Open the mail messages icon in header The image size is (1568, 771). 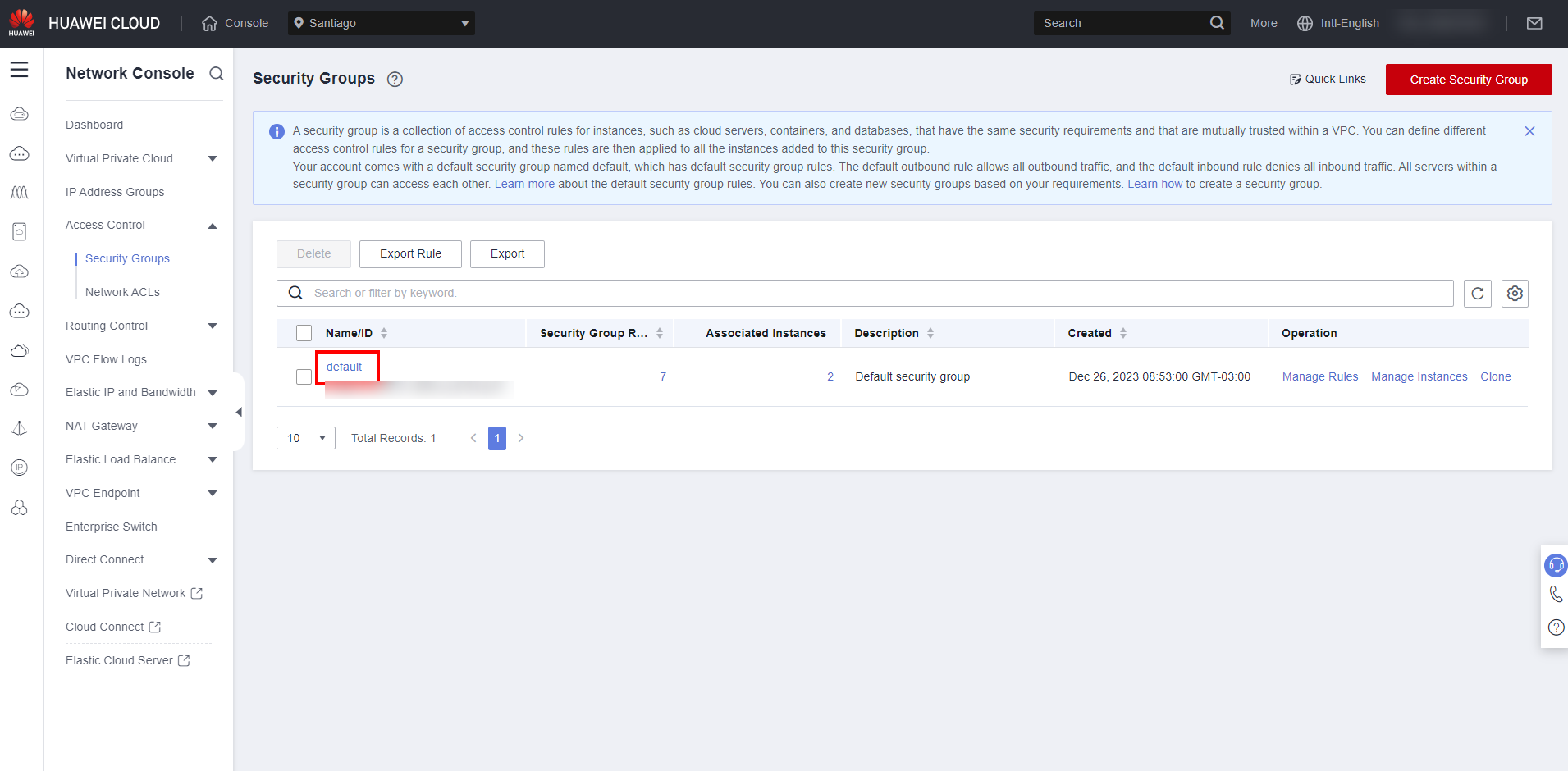(x=1534, y=23)
